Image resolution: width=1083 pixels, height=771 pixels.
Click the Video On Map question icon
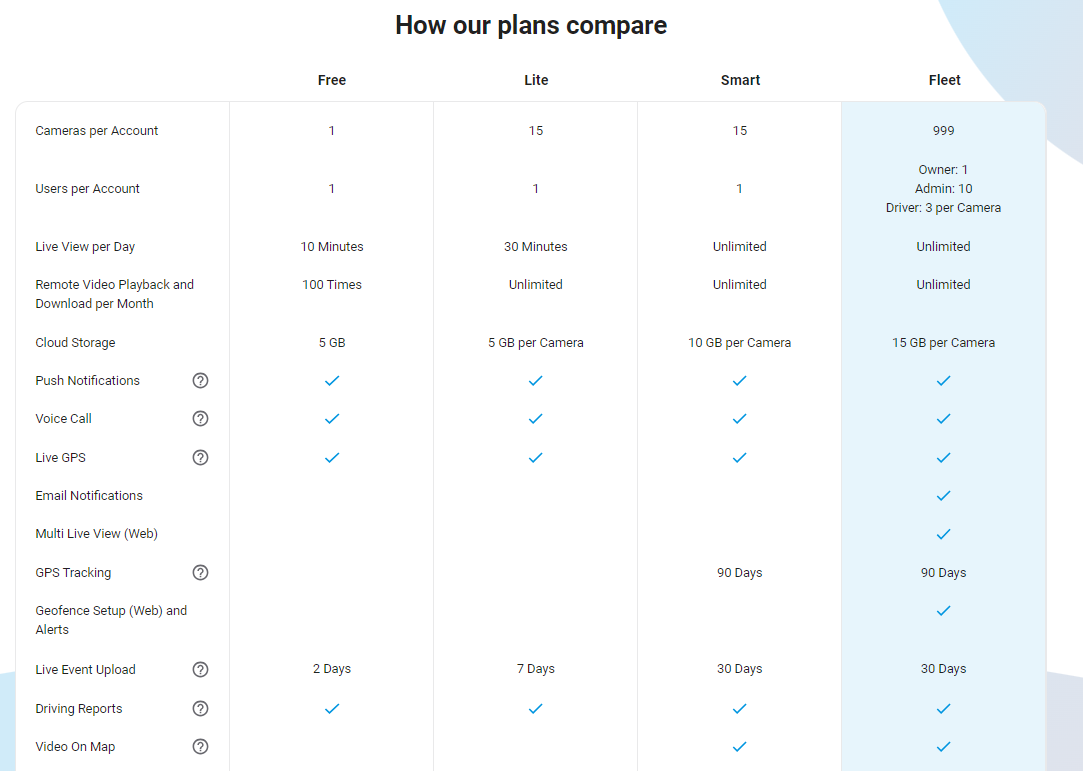pyautogui.click(x=200, y=747)
